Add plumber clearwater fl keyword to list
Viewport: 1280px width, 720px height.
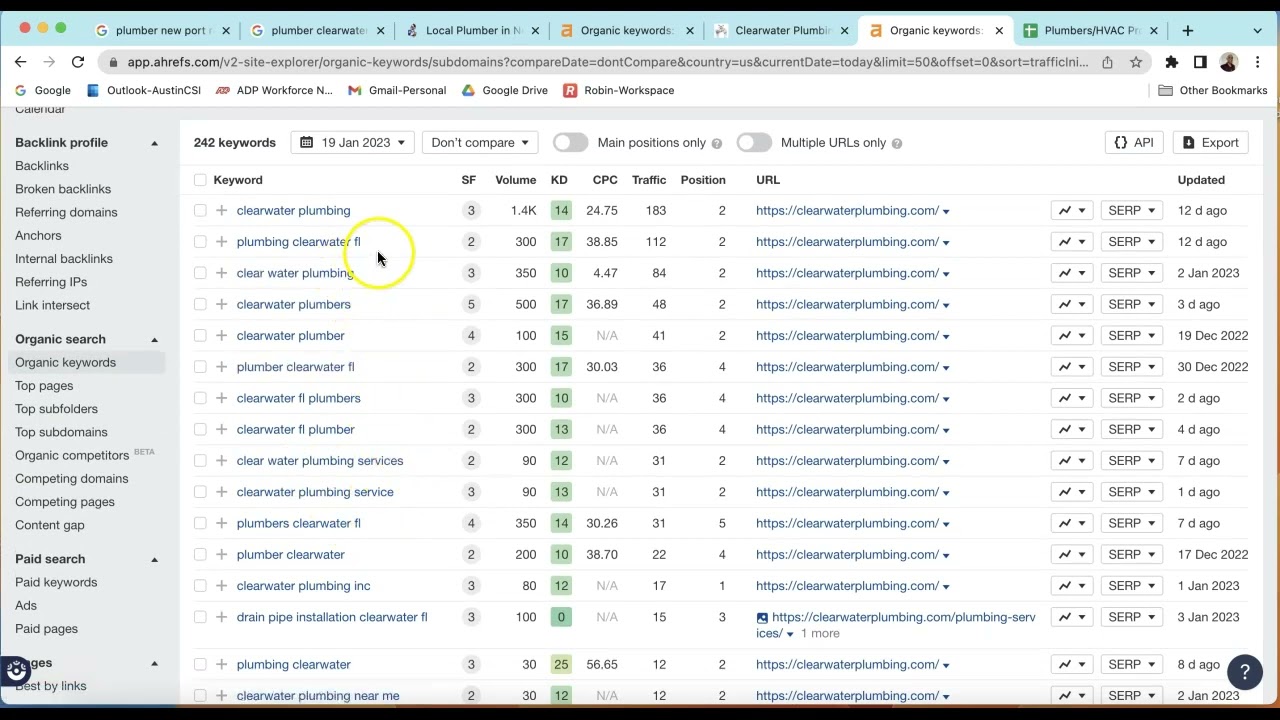[x=221, y=367]
